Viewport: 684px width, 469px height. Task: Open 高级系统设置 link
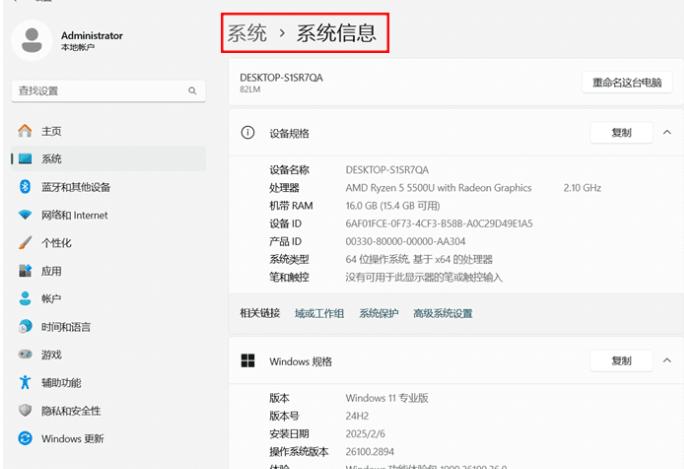443,313
